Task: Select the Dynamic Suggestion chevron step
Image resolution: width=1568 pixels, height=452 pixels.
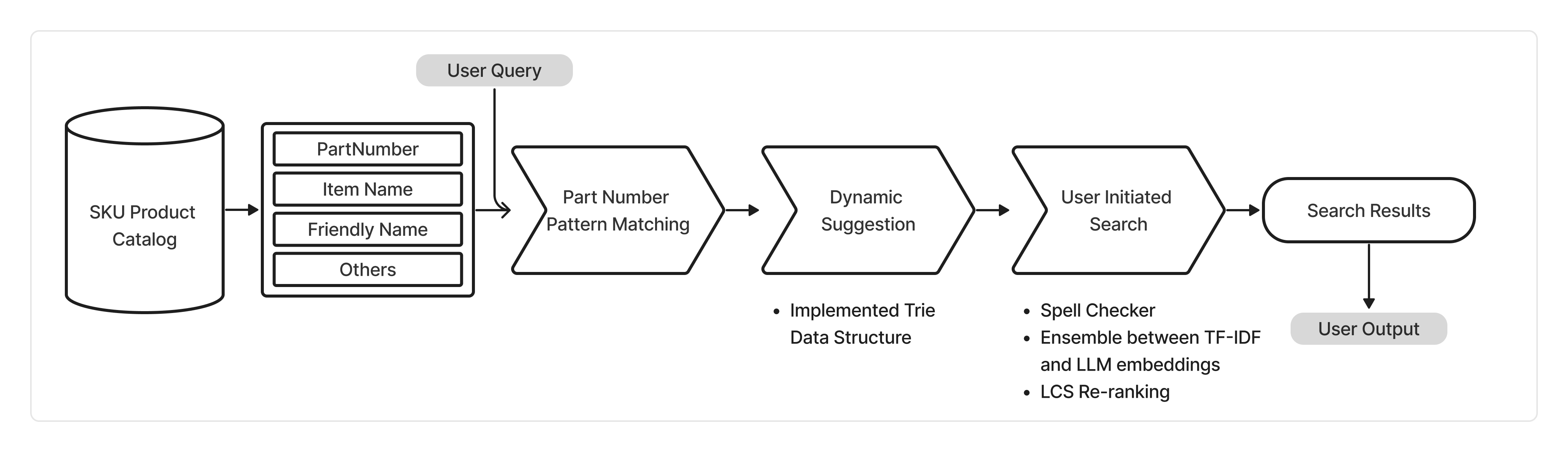Action: click(x=867, y=211)
